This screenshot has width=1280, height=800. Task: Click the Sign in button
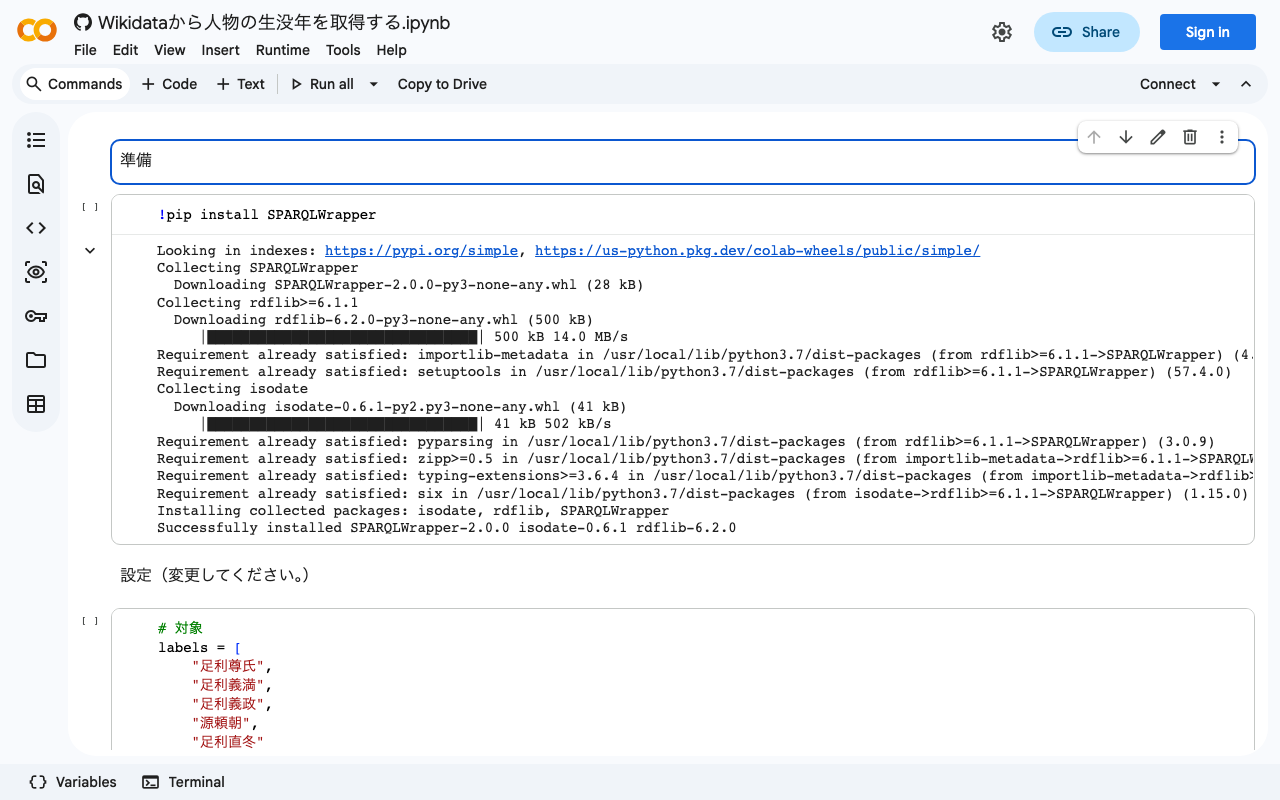[1207, 31]
